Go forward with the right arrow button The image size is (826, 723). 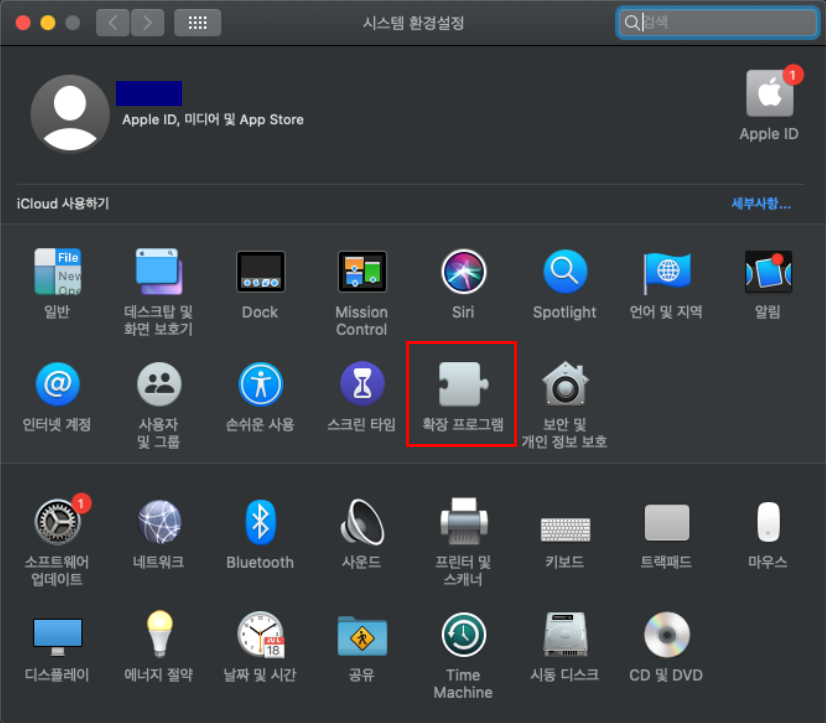tap(147, 23)
